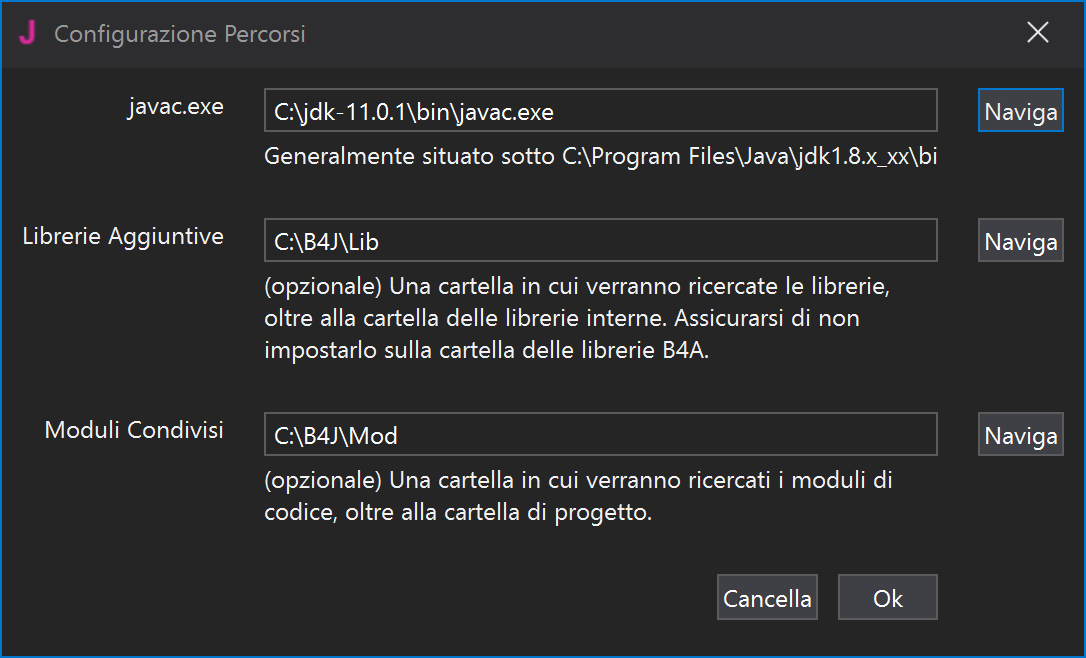This screenshot has height=658, width=1086.
Task: Focus the Librerie Aggiuntive path field
Action: [600, 241]
